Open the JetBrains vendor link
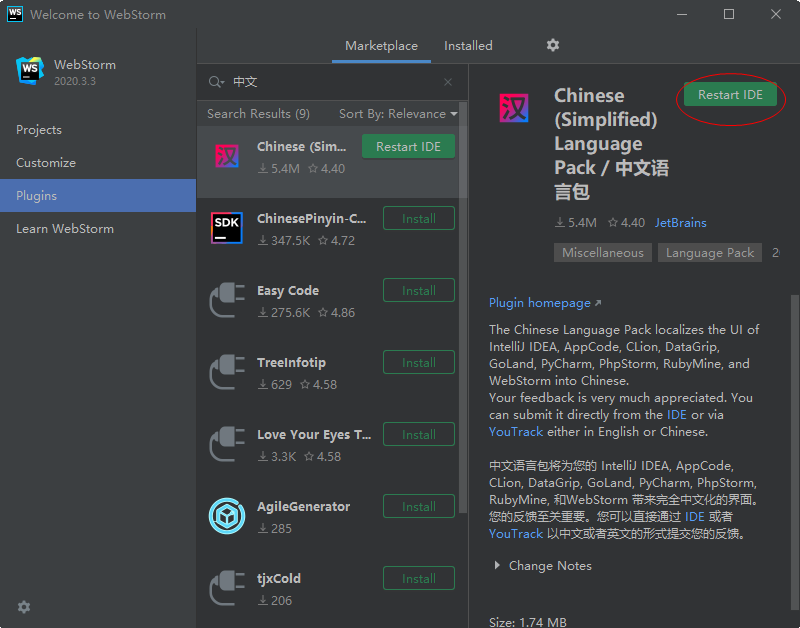 coord(681,223)
